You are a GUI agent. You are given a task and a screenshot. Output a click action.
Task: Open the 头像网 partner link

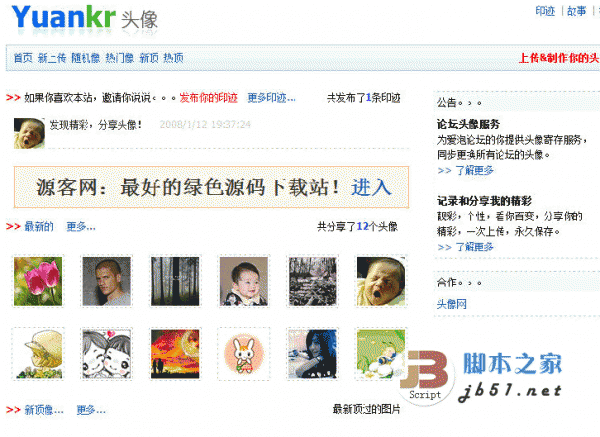pyautogui.click(x=452, y=304)
